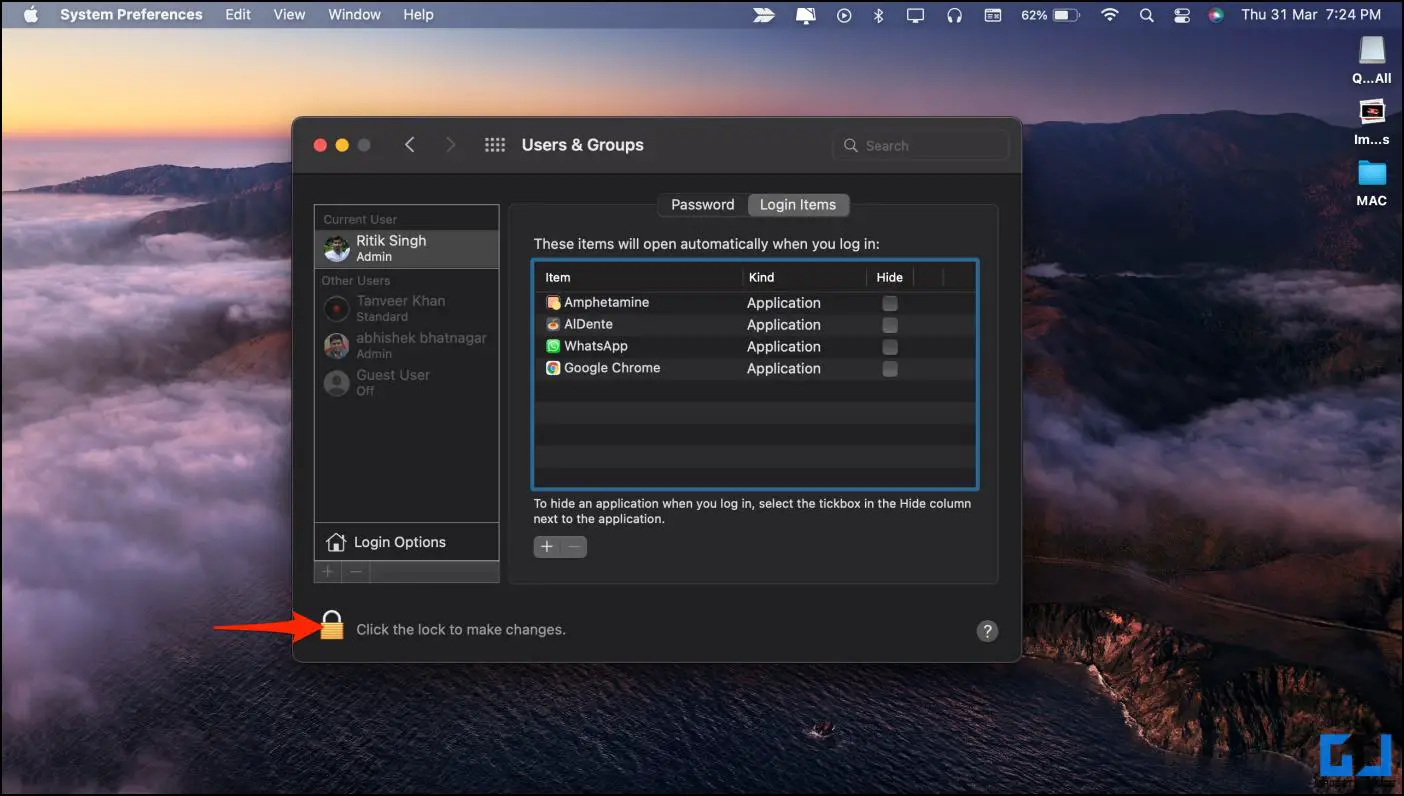Click the battery status icon

point(1066,15)
